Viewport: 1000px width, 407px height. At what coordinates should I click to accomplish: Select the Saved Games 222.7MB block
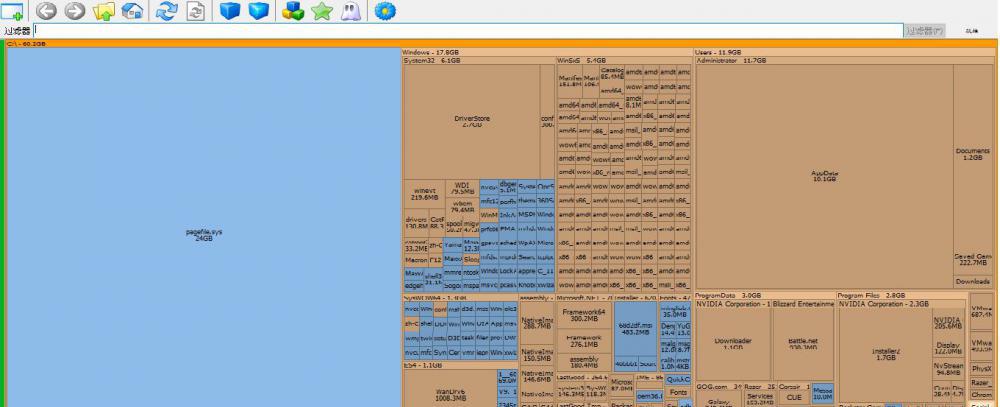pos(973,260)
